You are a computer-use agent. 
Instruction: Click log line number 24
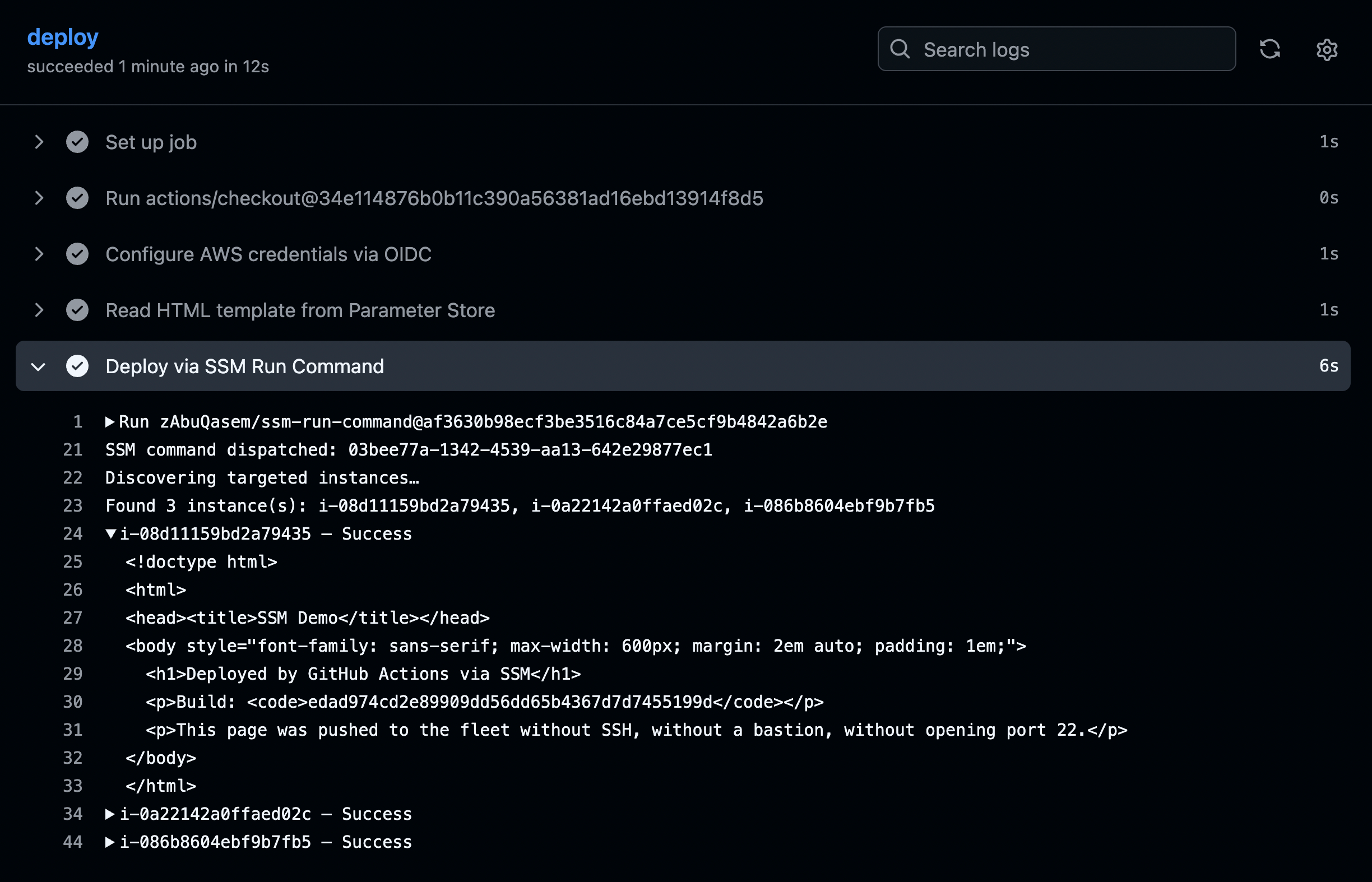coord(73,535)
